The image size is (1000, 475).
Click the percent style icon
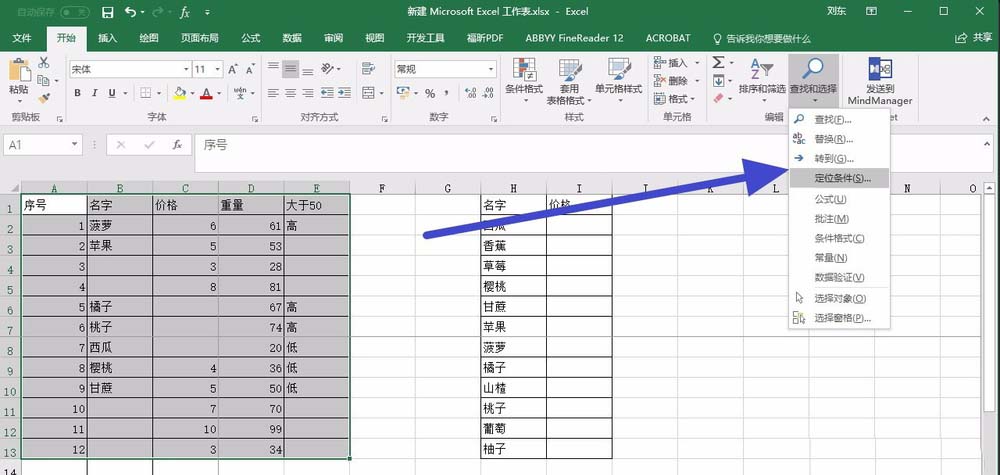(430, 94)
